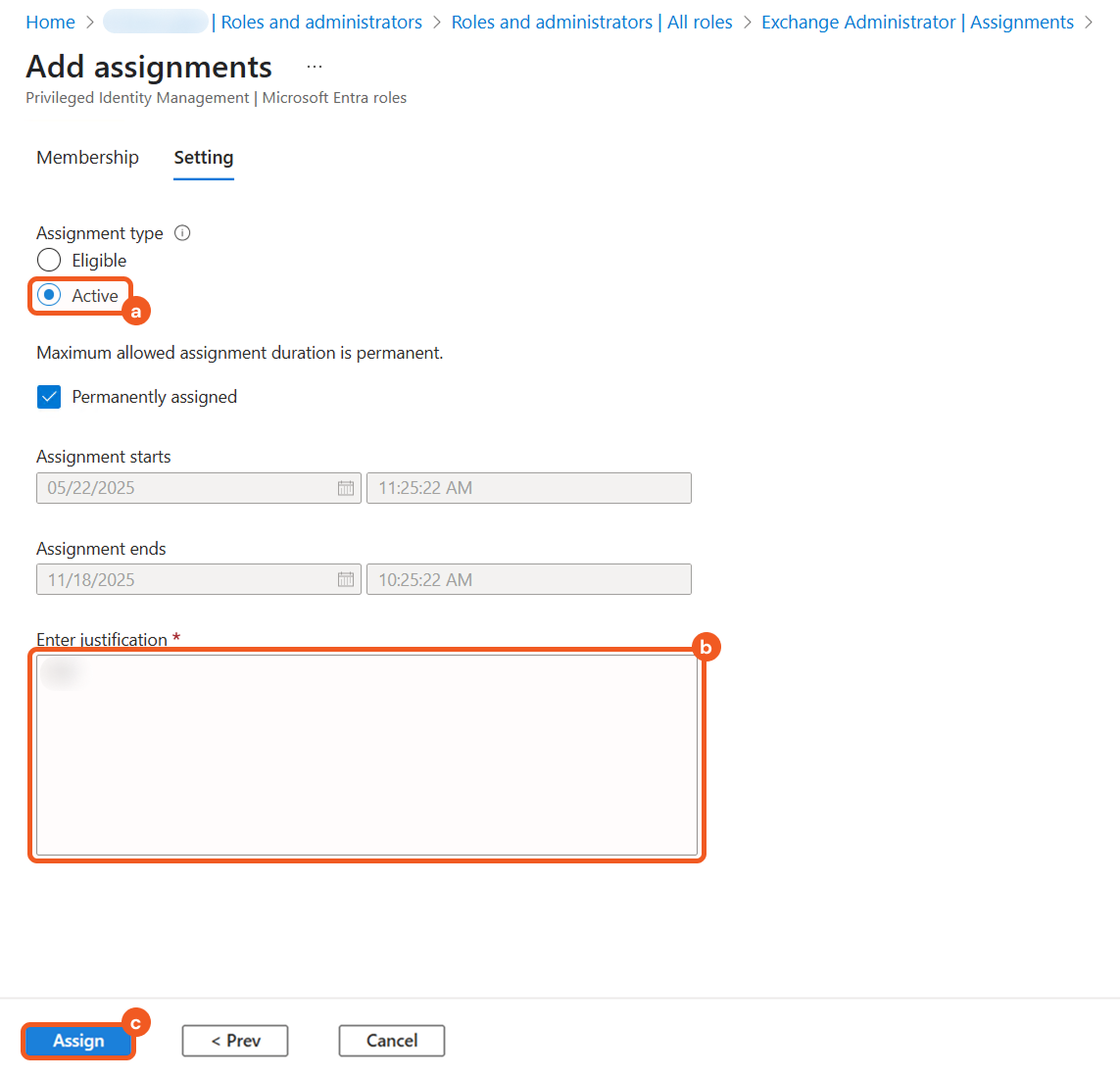
Task: Select the Eligible radio button
Action: 49,261
